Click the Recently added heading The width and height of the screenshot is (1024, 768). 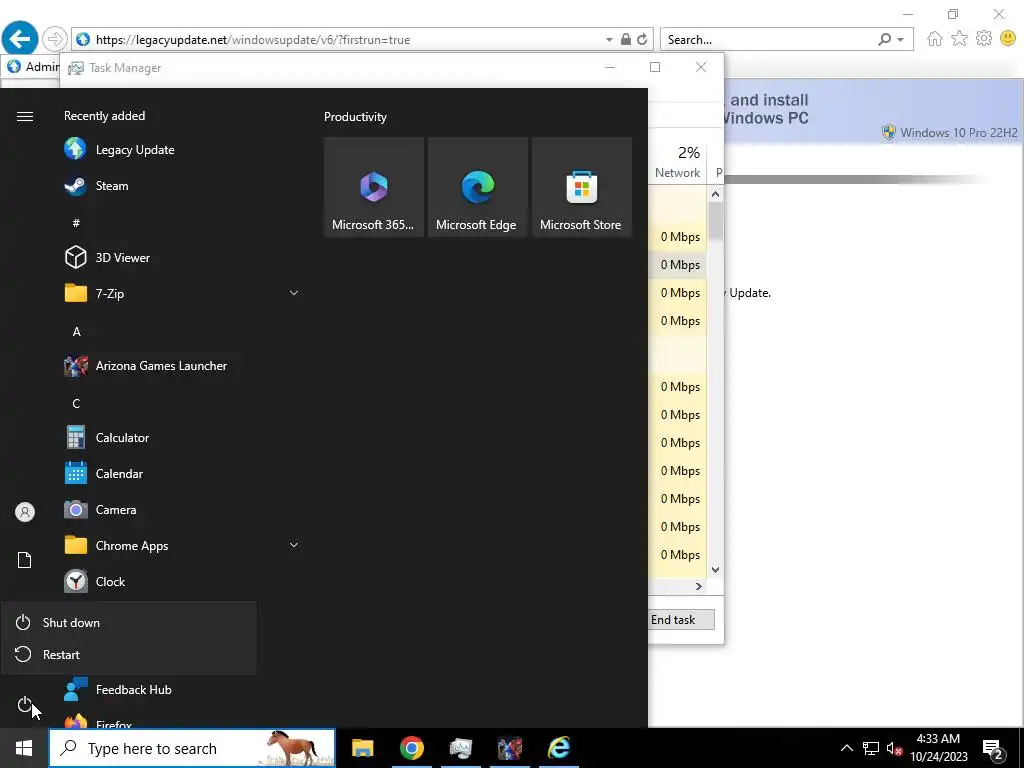click(x=104, y=116)
